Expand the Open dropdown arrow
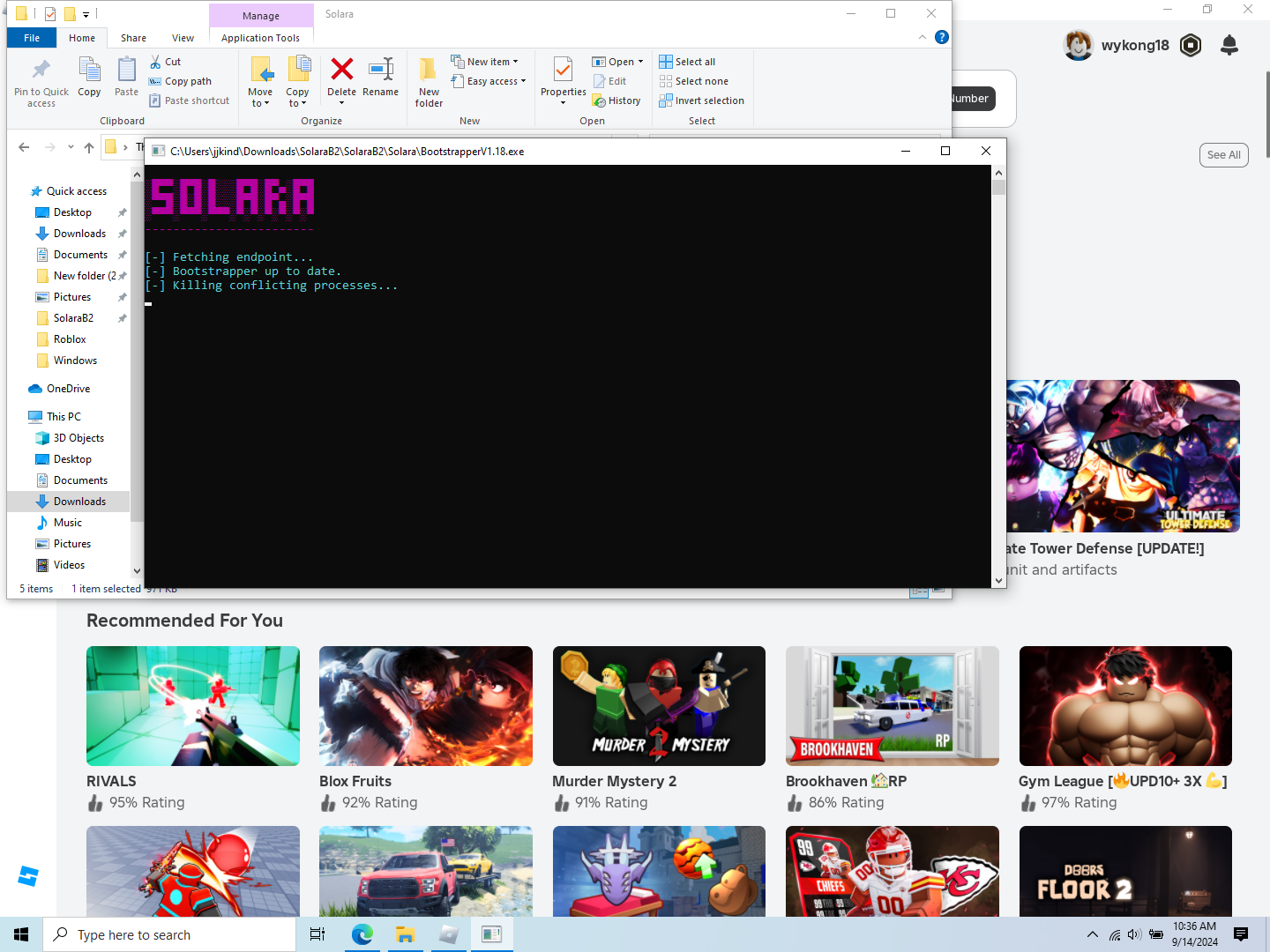 pos(640,62)
